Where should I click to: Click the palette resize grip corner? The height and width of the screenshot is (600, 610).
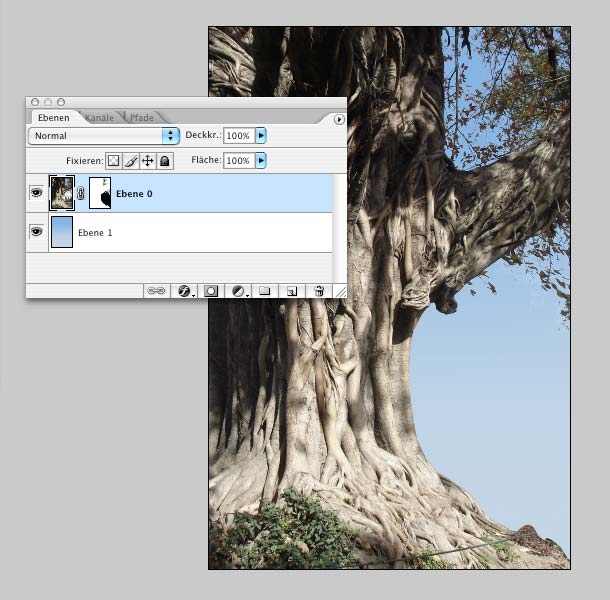click(x=341, y=291)
